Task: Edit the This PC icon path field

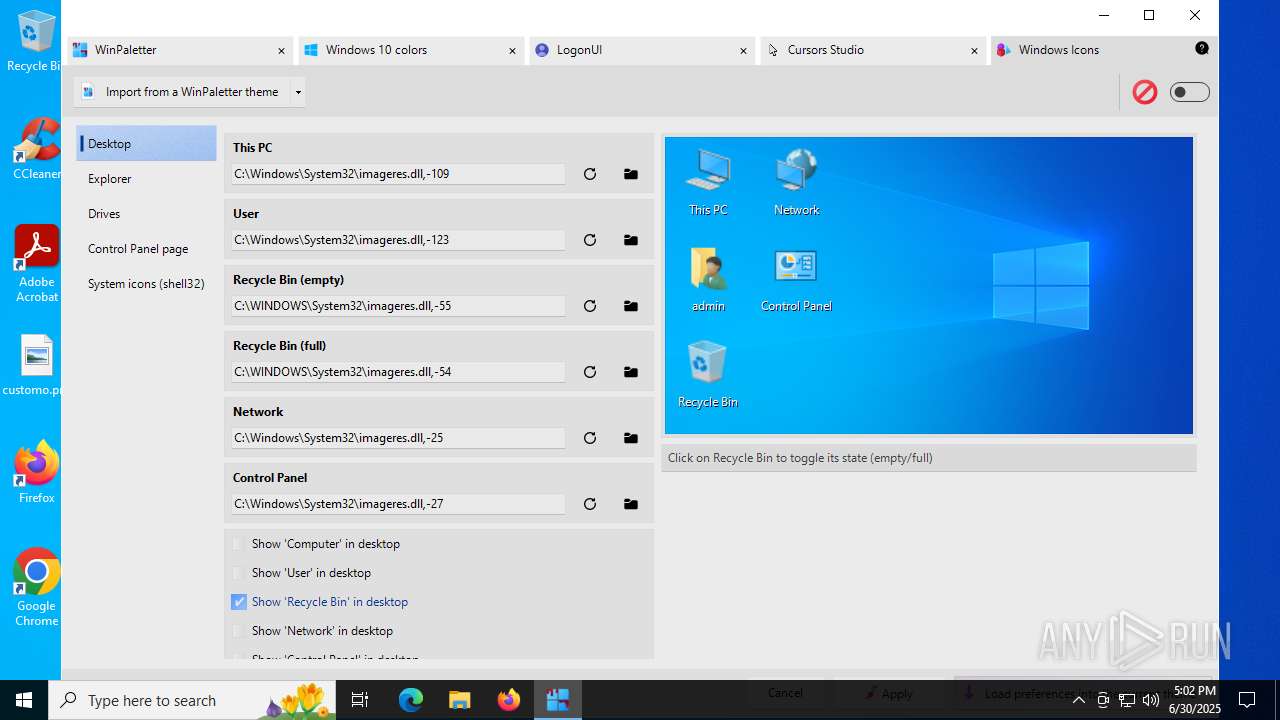Action: tap(398, 174)
